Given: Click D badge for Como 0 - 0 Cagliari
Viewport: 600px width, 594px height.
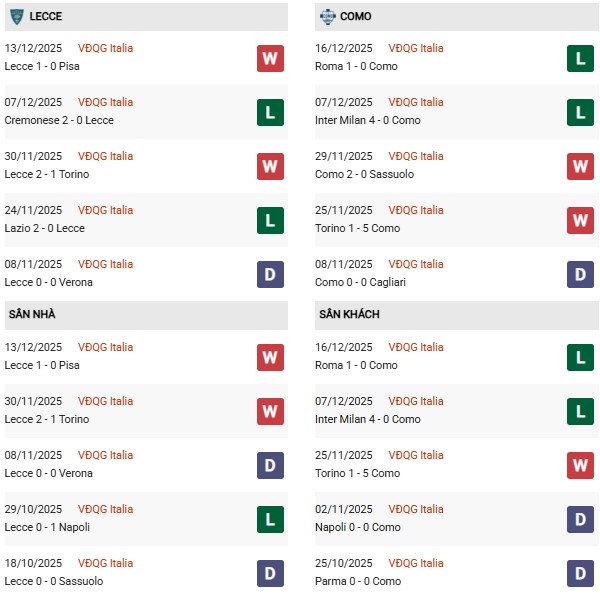Looking at the screenshot, I should tap(580, 274).
